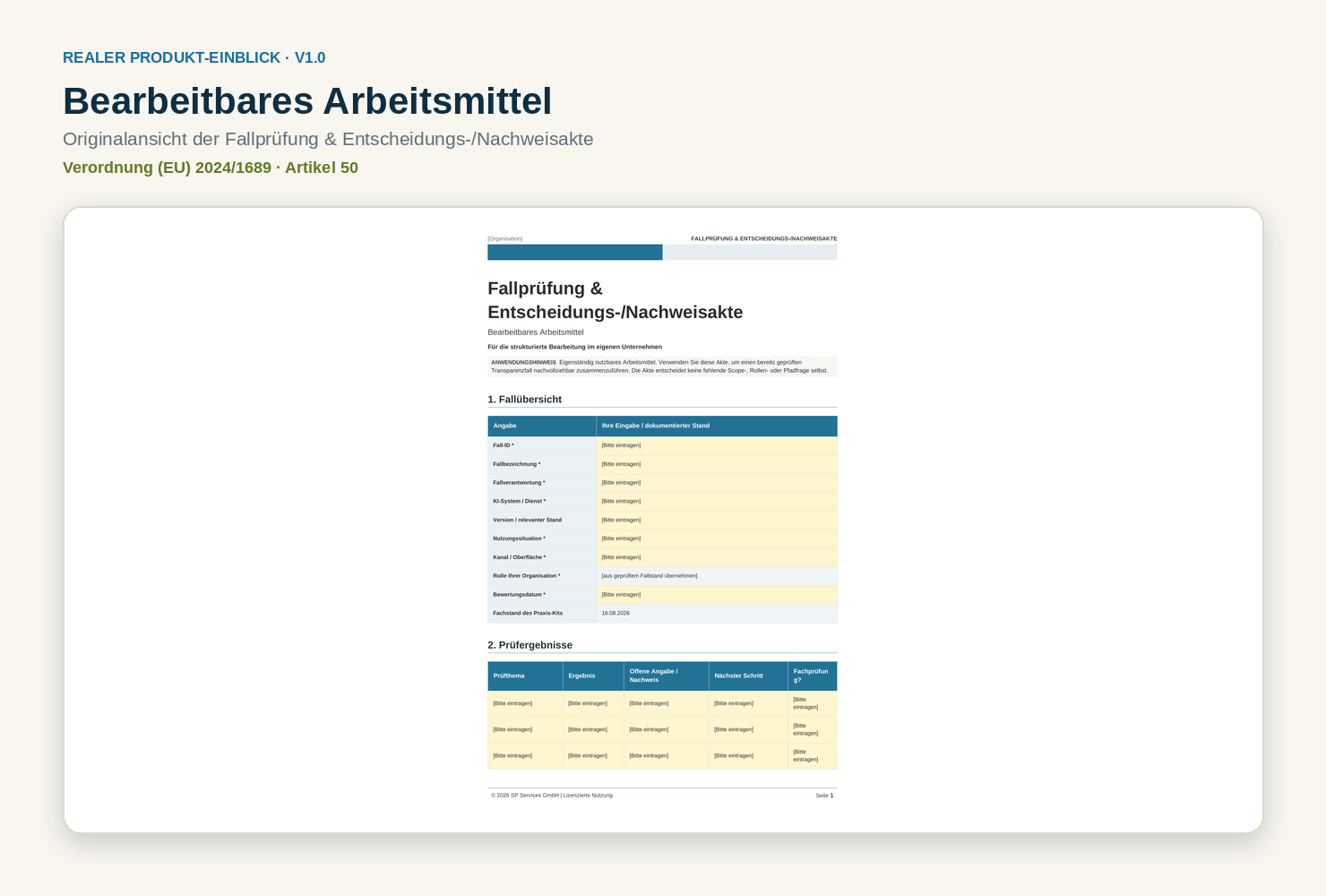Select the 'Originalansicht der Fallprüfung' subtitle line
Screen dimensions: 1326x896
click(328, 139)
